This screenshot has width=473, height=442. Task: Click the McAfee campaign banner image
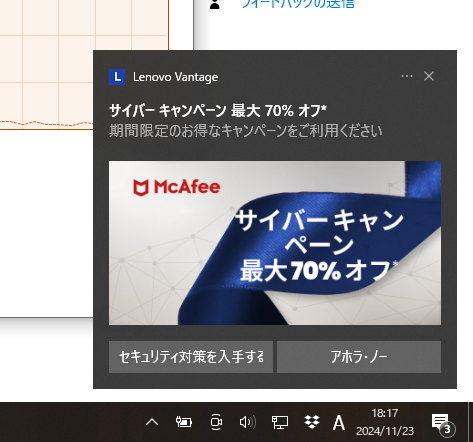pos(275,243)
